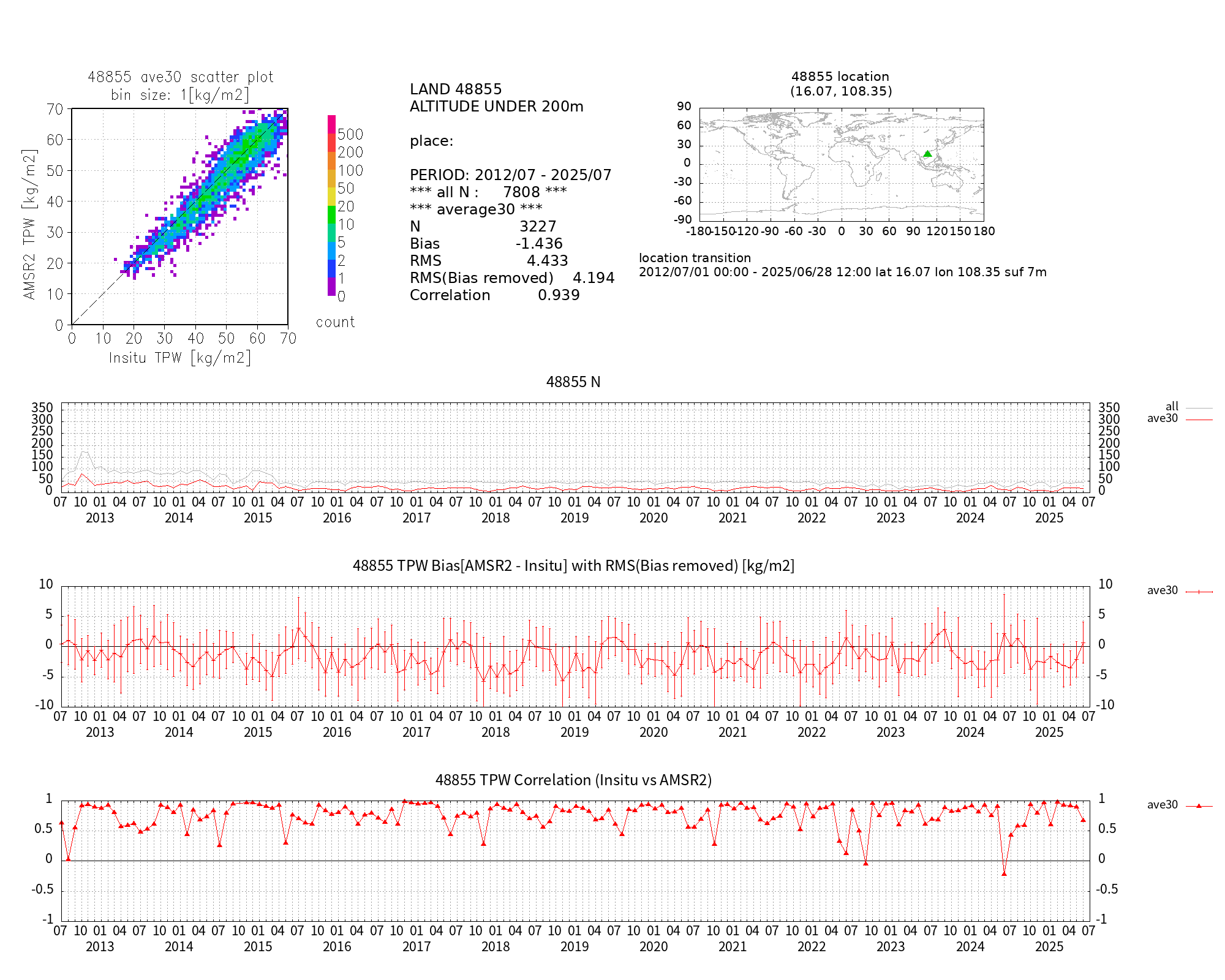Screen dimensions: 1225x980
Task: Click the location transition date range line
Action: coord(843,272)
